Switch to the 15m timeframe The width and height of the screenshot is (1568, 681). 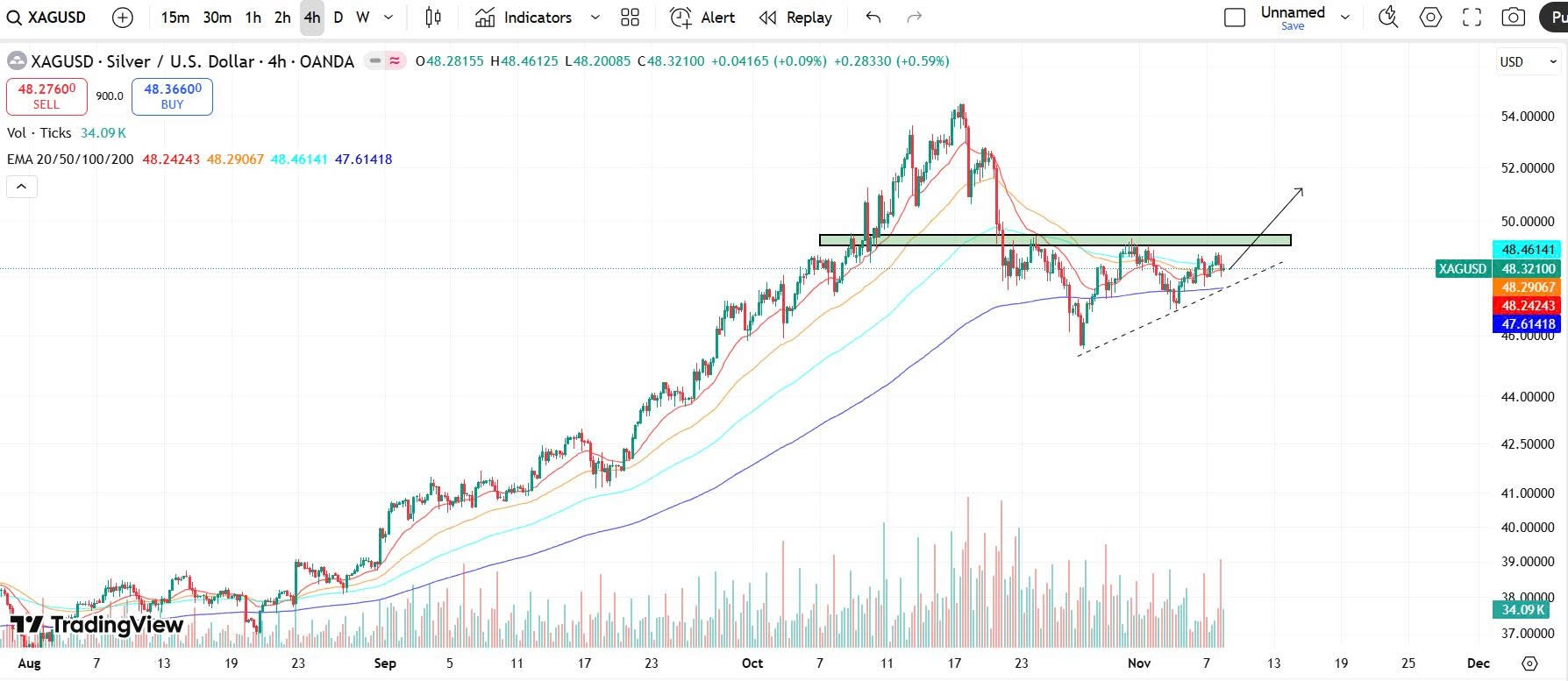coord(175,18)
